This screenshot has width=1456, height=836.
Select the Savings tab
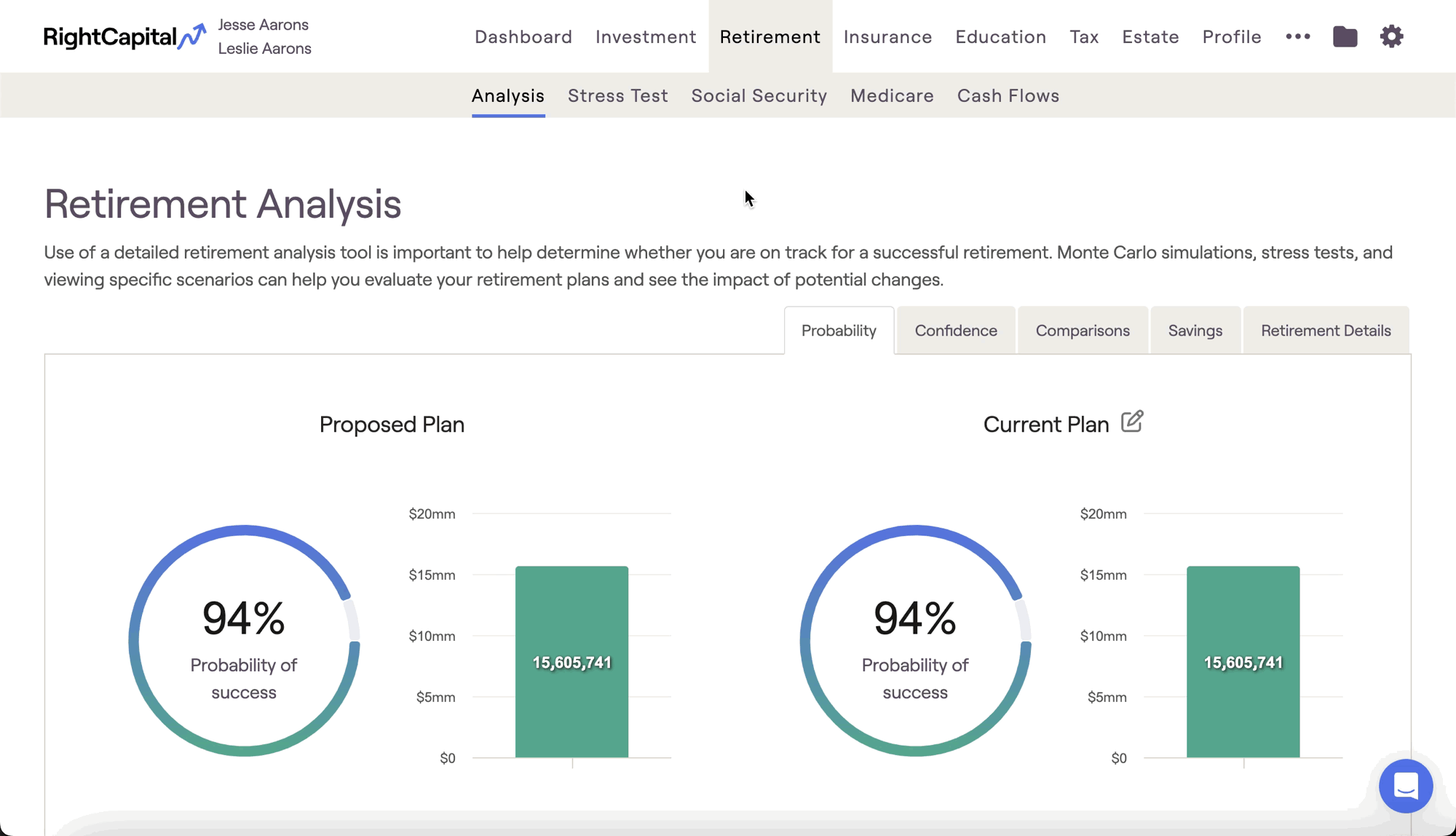tap(1195, 331)
